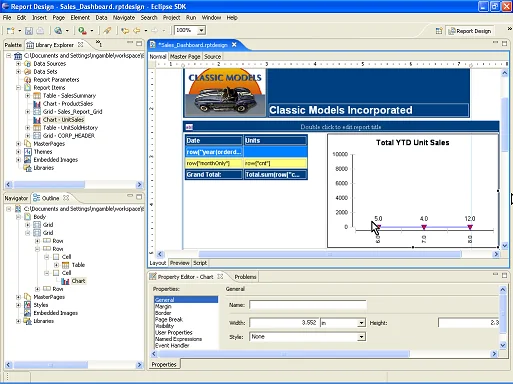The width and height of the screenshot is (513, 384).
Task: Minimize the Outline view panel
Action: coord(130,197)
